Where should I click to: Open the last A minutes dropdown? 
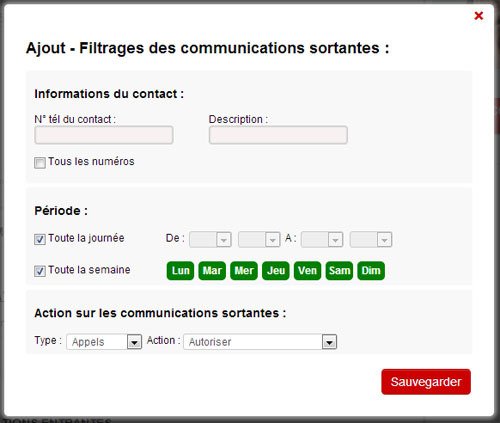[371, 239]
